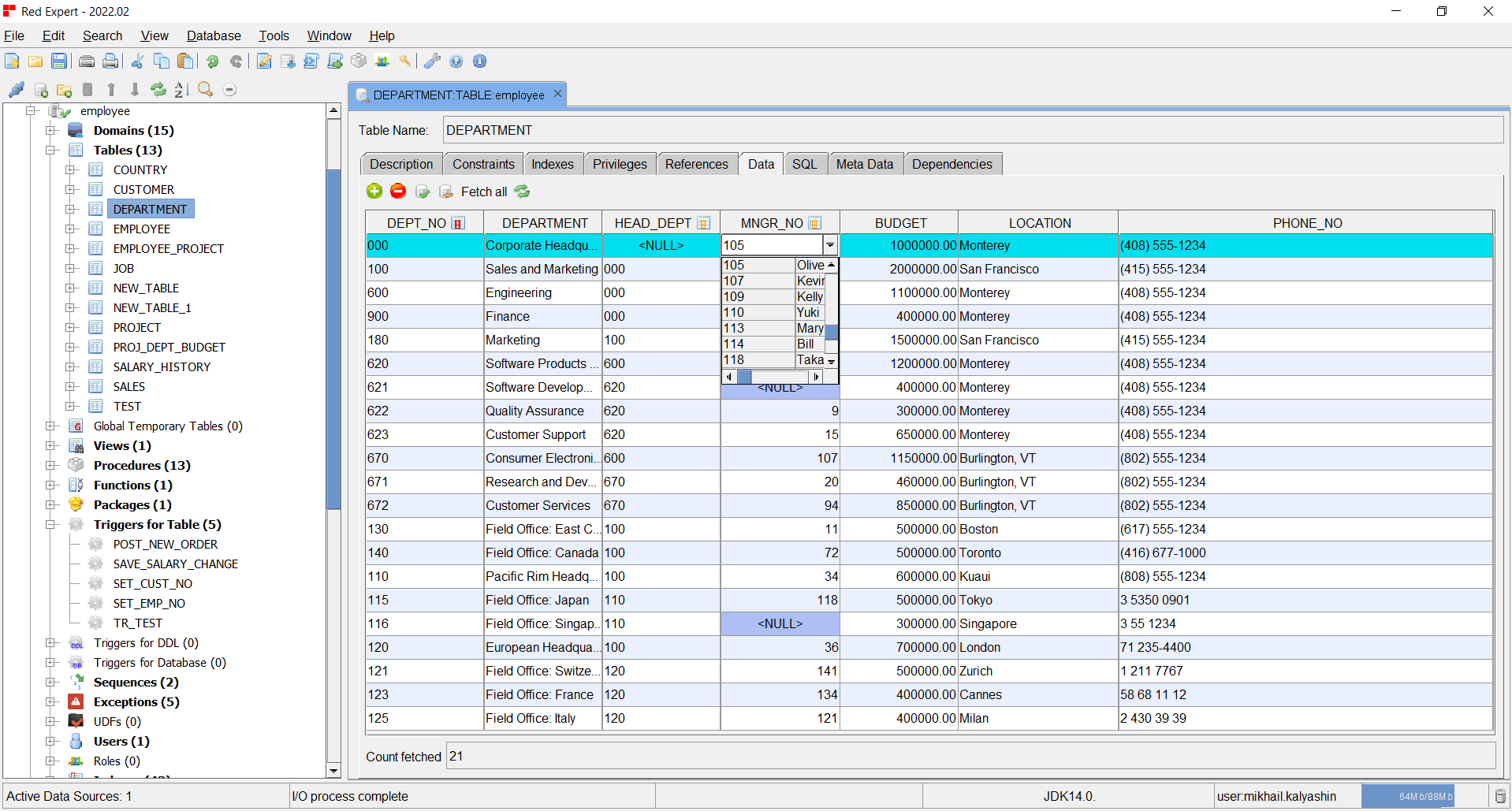
Task: Open the magnifier search in tree toolbar
Action: click(x=206, y=90)
